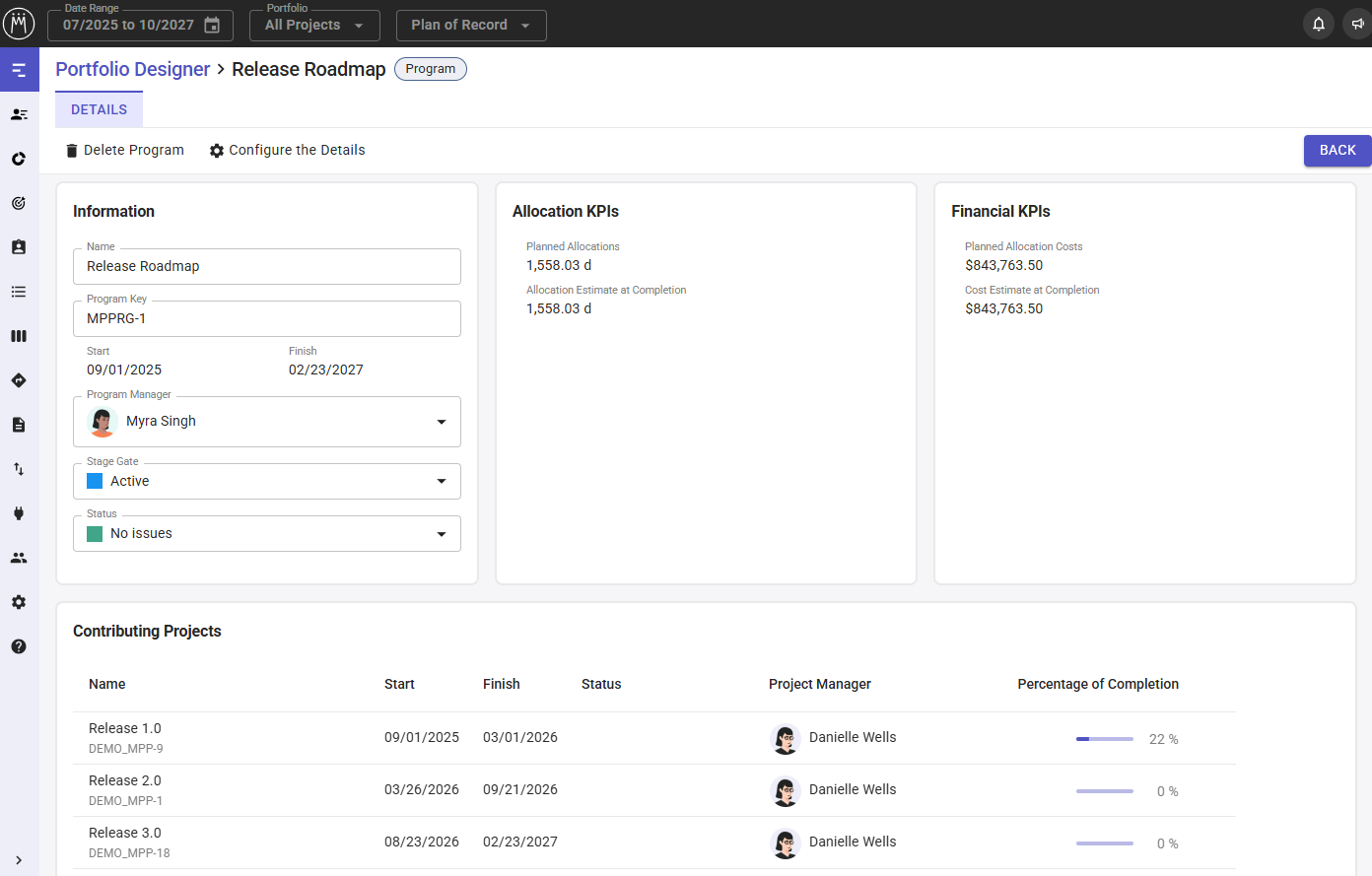Open the Stage Gate dropdown

(441, 481)
